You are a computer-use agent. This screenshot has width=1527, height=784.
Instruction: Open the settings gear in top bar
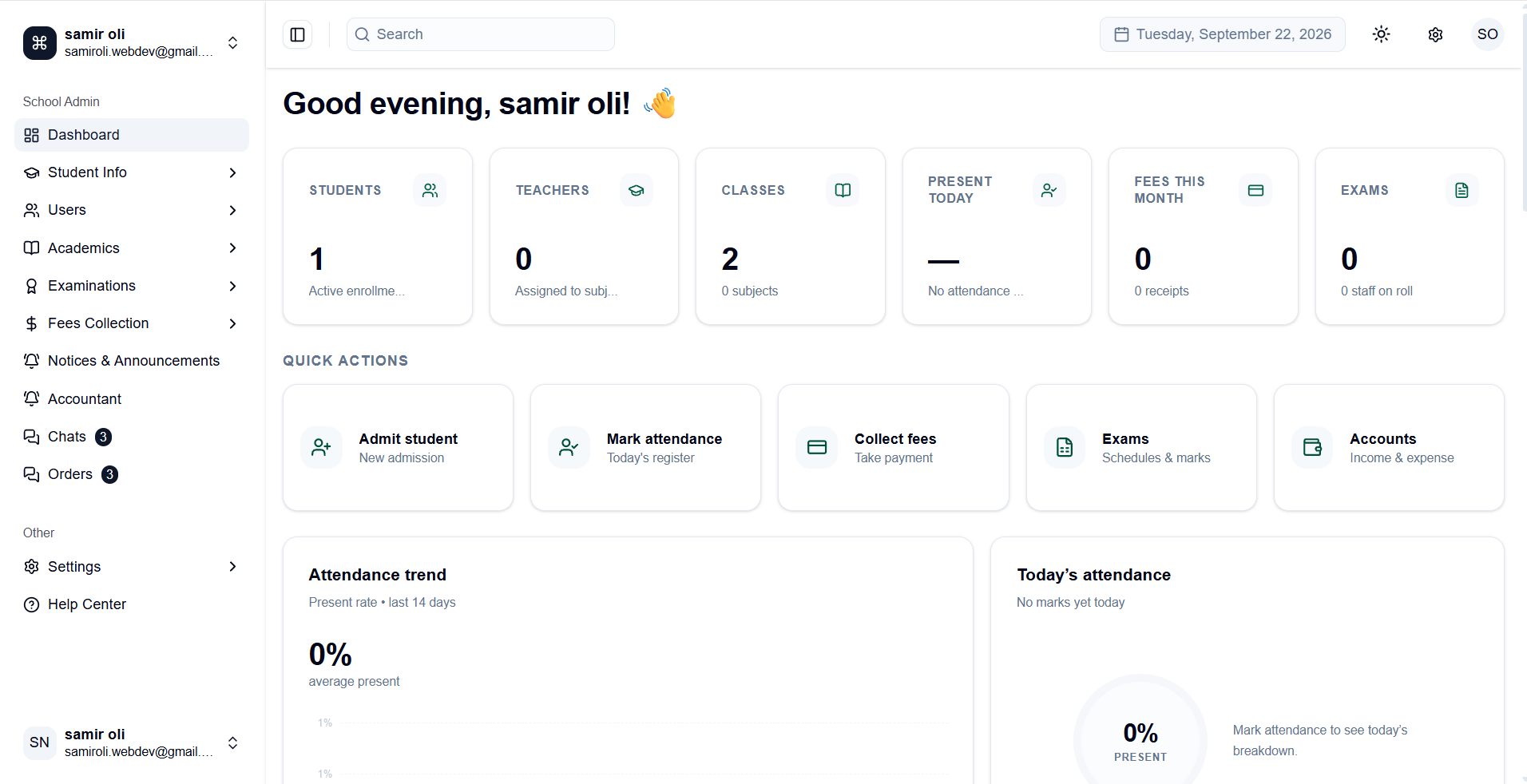[1435, 34]
